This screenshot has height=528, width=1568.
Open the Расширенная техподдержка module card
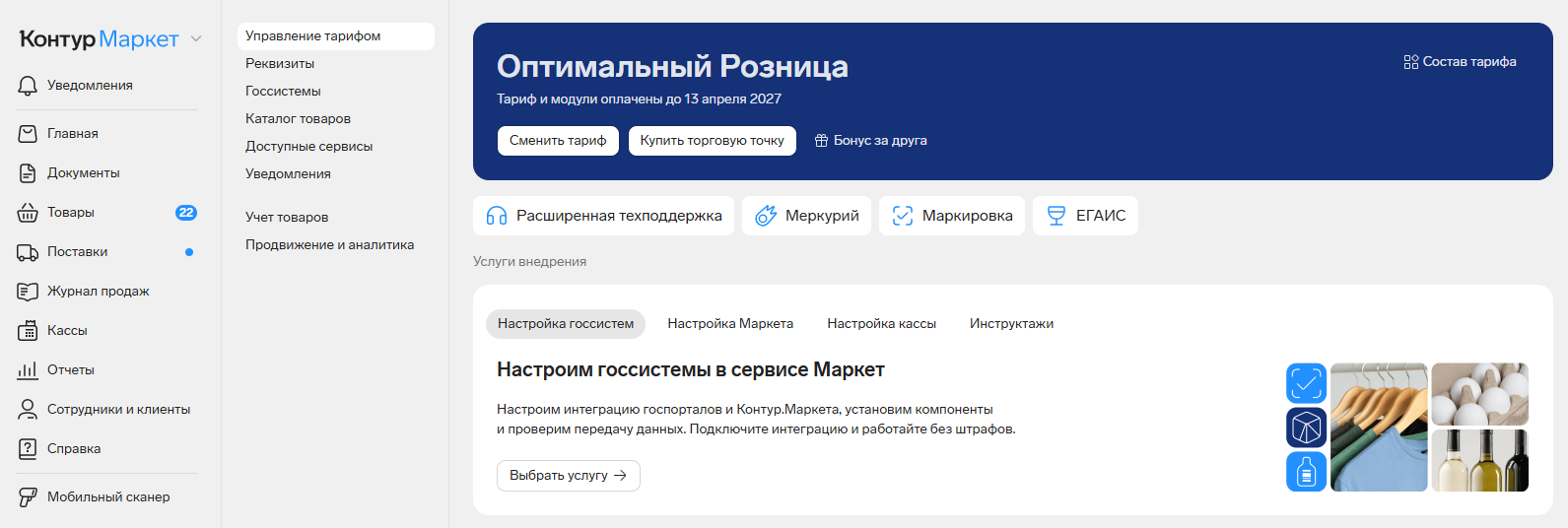point(603,216)
